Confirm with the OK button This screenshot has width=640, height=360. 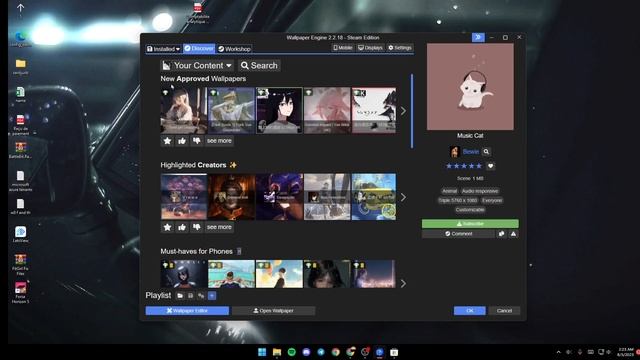(470, 311)
